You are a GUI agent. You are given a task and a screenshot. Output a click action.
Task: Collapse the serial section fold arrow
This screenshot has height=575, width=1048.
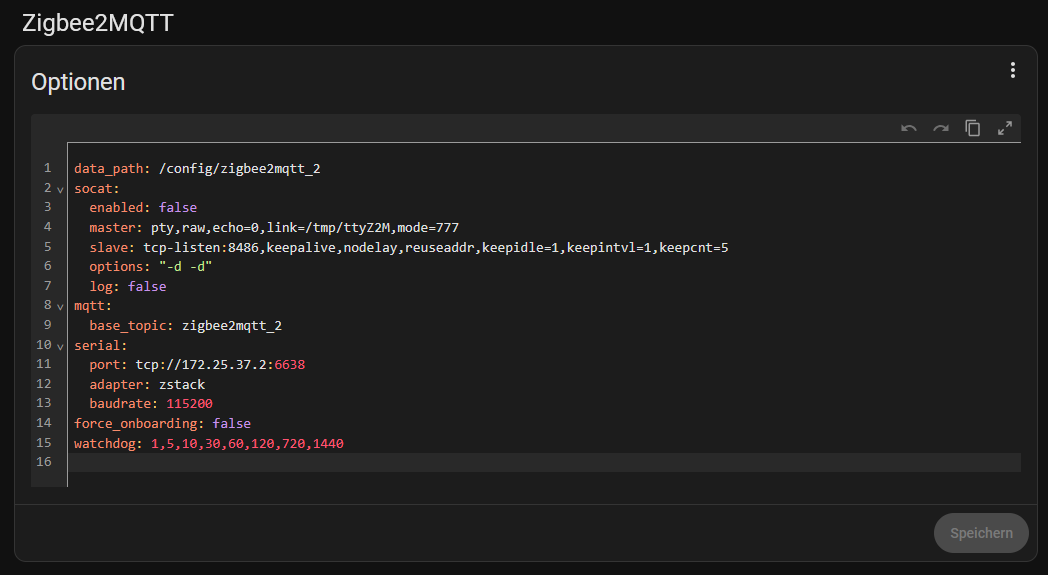point(60,346)
